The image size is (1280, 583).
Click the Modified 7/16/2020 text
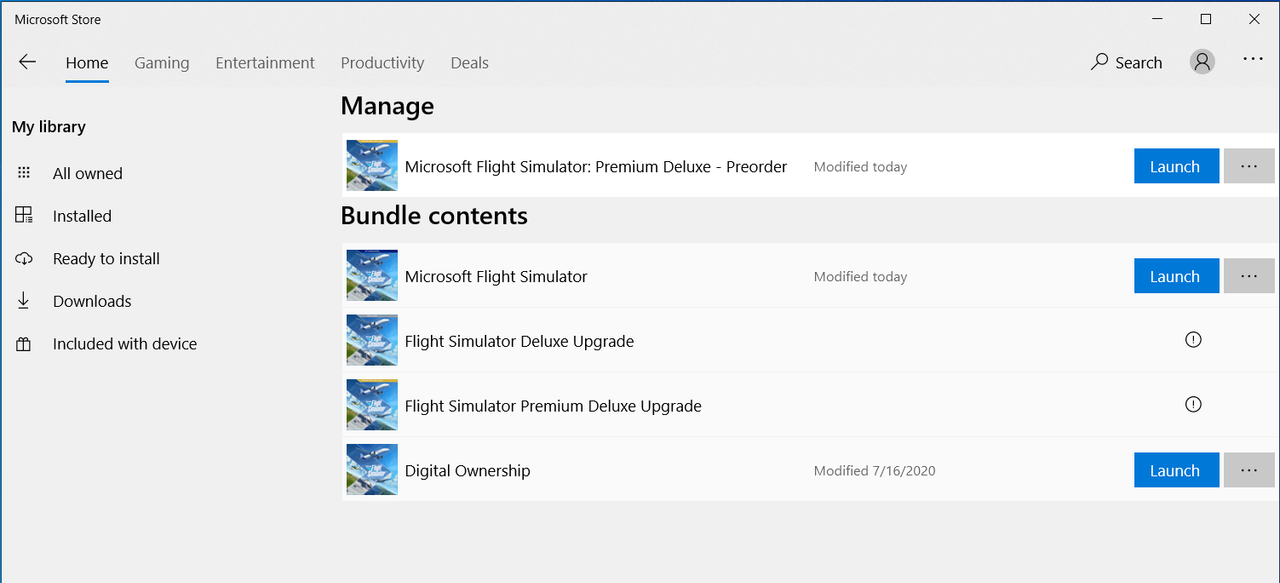(x=874, y=470)
